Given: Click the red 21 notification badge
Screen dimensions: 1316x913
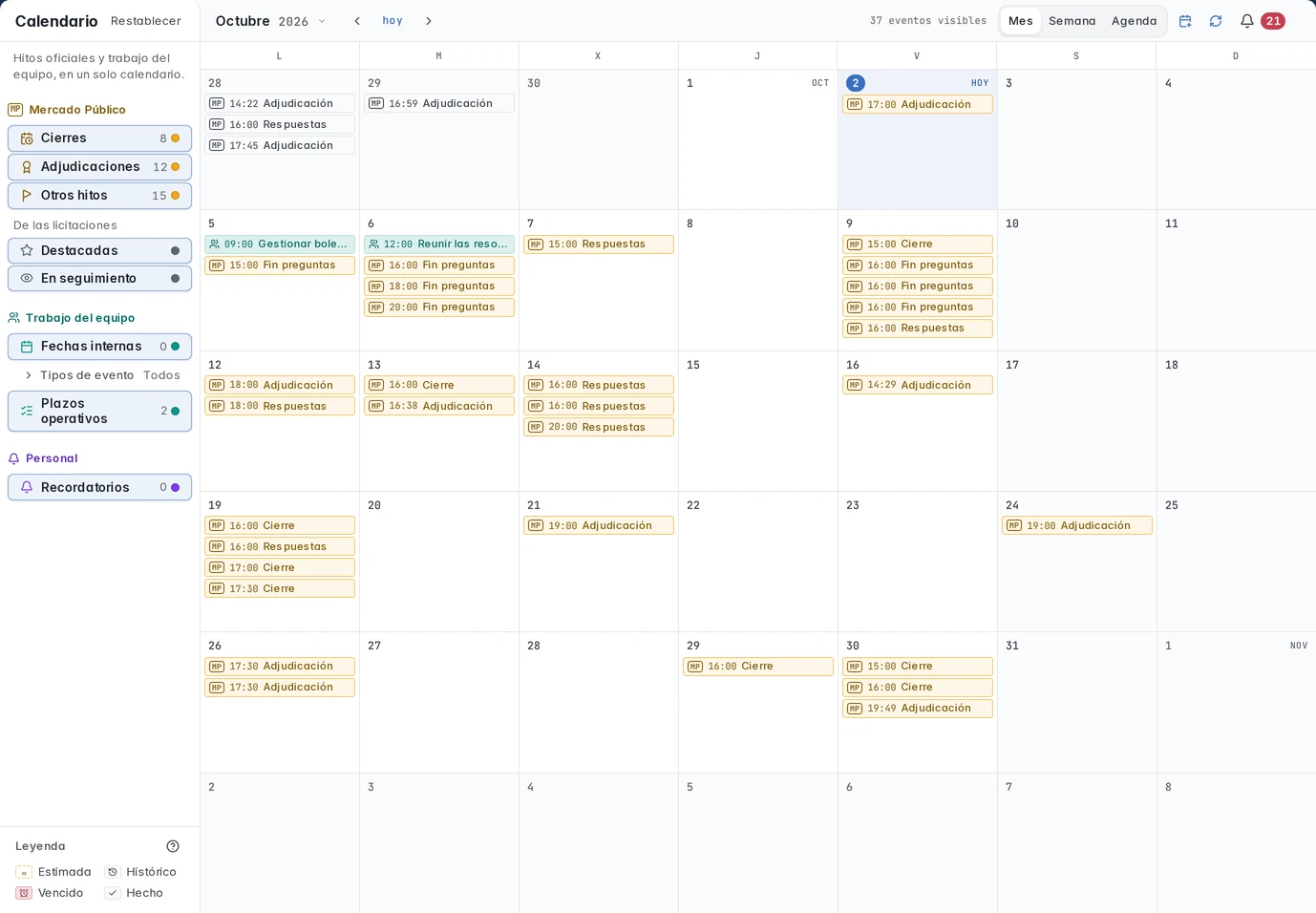Looking at the screenshot, I should (x=1273, y=21).
